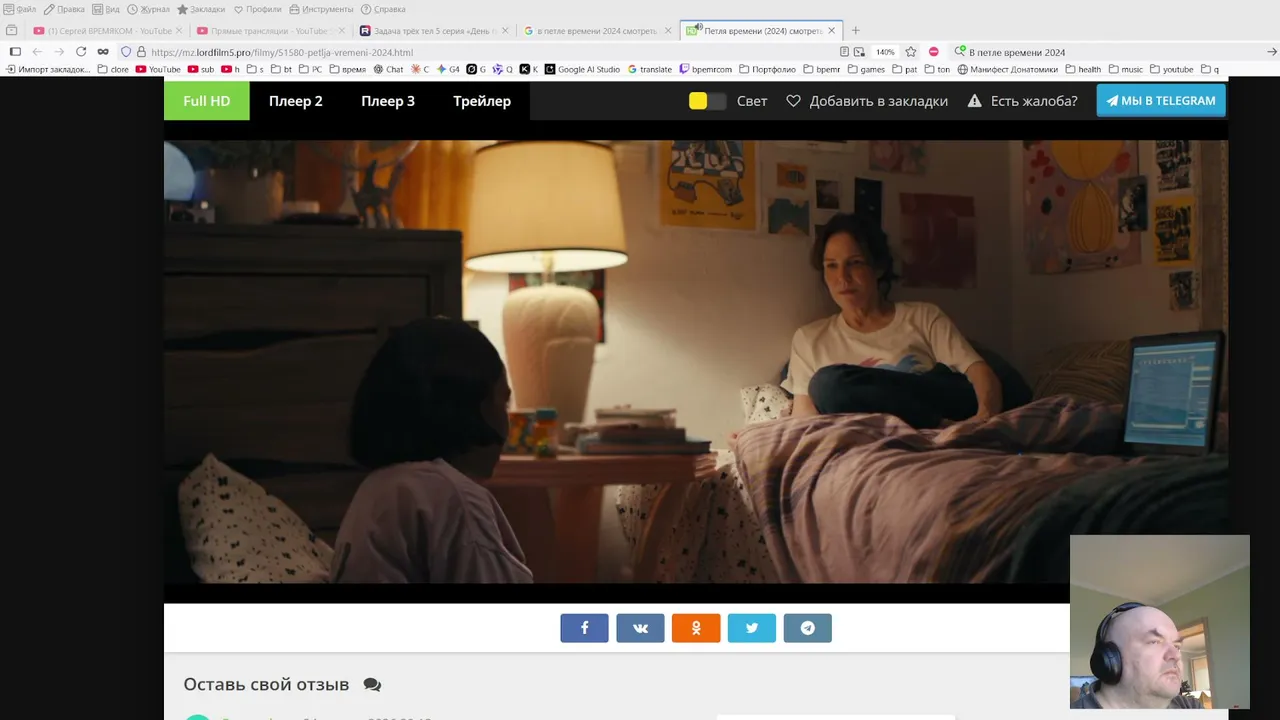Open the G4 bookmark
The height and width of the screenshot is (720, 1280).
pos(449,70)
